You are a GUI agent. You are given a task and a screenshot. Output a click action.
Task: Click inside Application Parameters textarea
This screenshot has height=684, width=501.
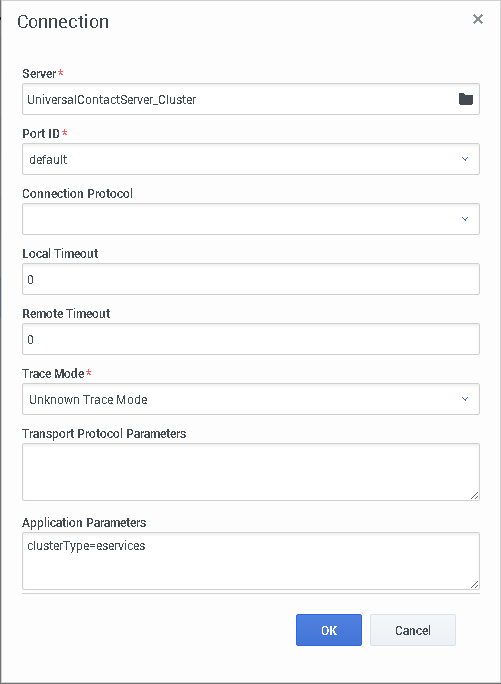pyautogui.click(x=251, y=561)
